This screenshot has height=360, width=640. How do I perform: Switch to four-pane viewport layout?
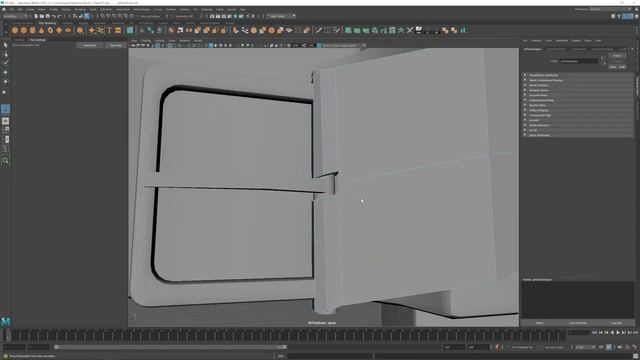point(5,130)
